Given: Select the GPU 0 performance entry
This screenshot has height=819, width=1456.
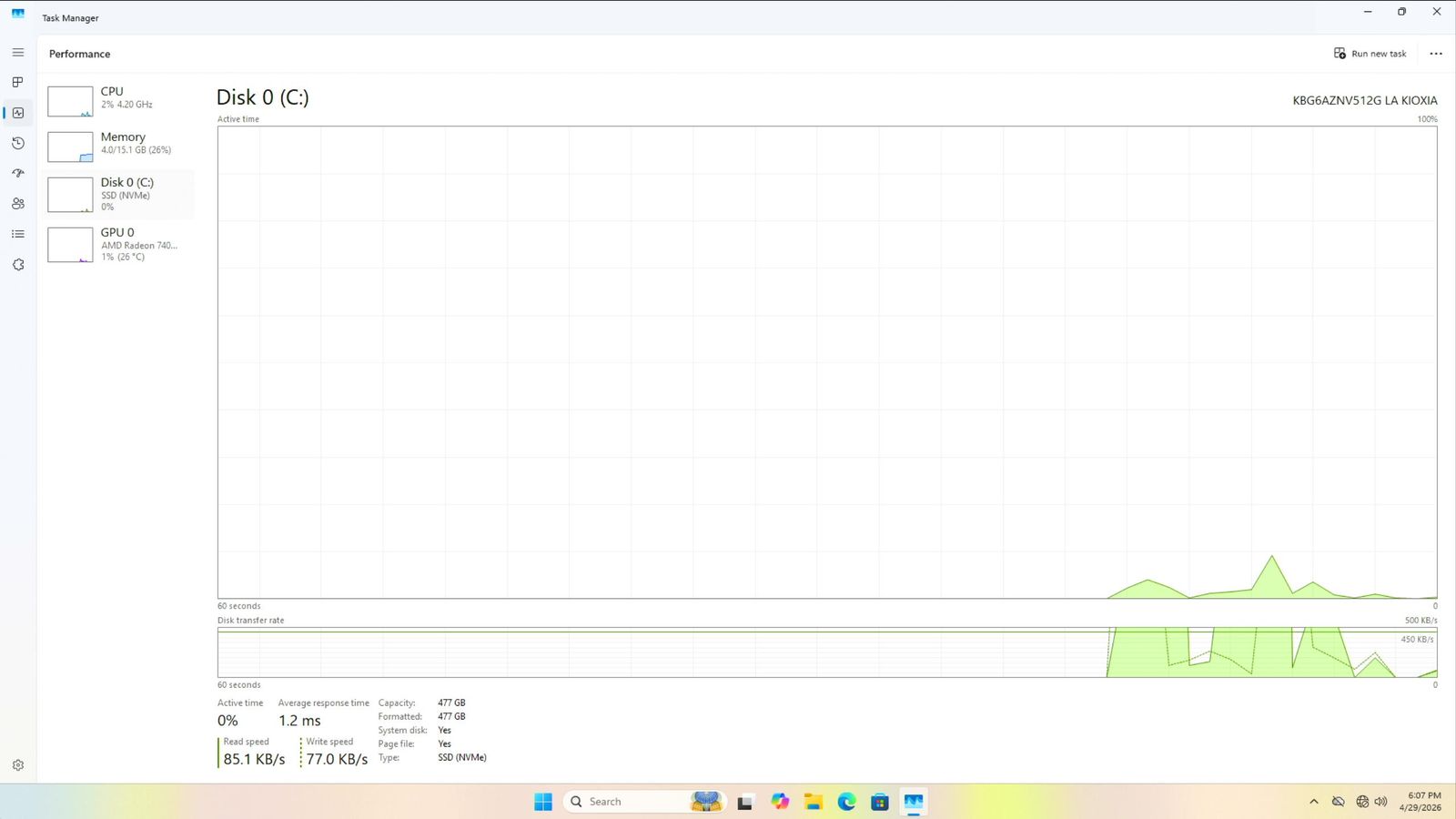Looking at the screenshot, I should pyautogui.click(x=120, y=244).
